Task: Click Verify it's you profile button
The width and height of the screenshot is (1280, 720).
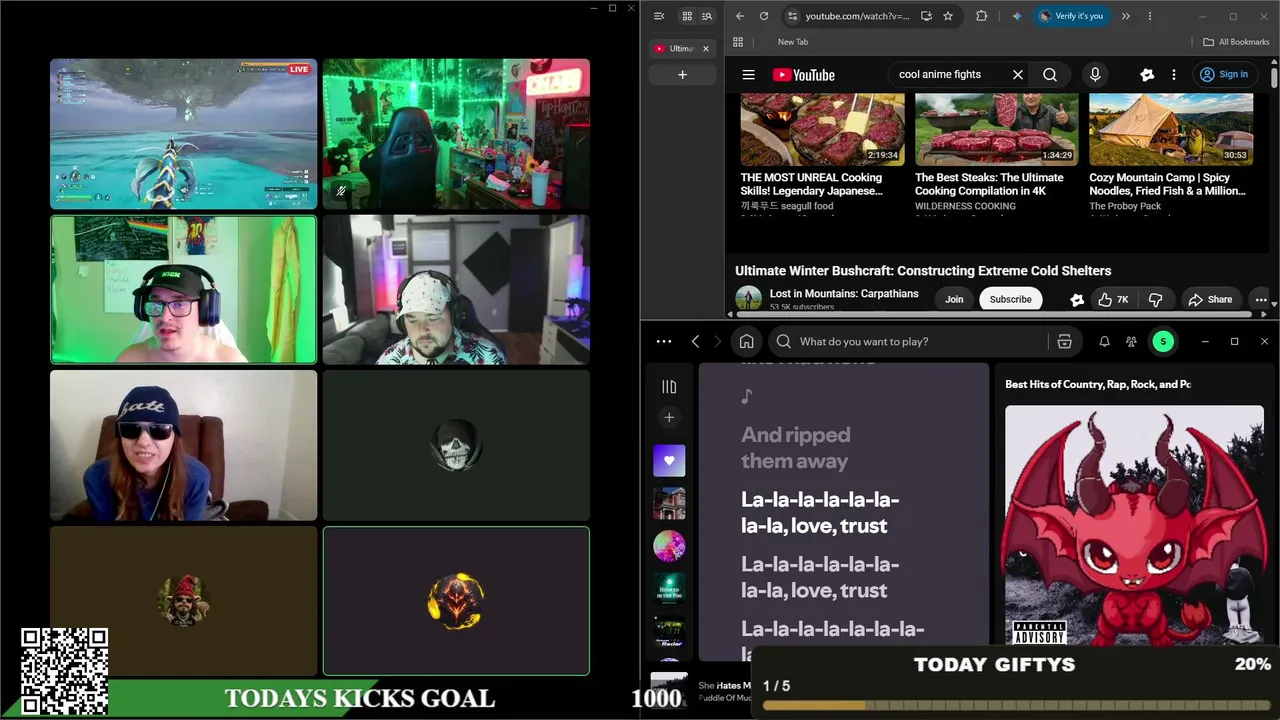Action: tap(1071, 16)
